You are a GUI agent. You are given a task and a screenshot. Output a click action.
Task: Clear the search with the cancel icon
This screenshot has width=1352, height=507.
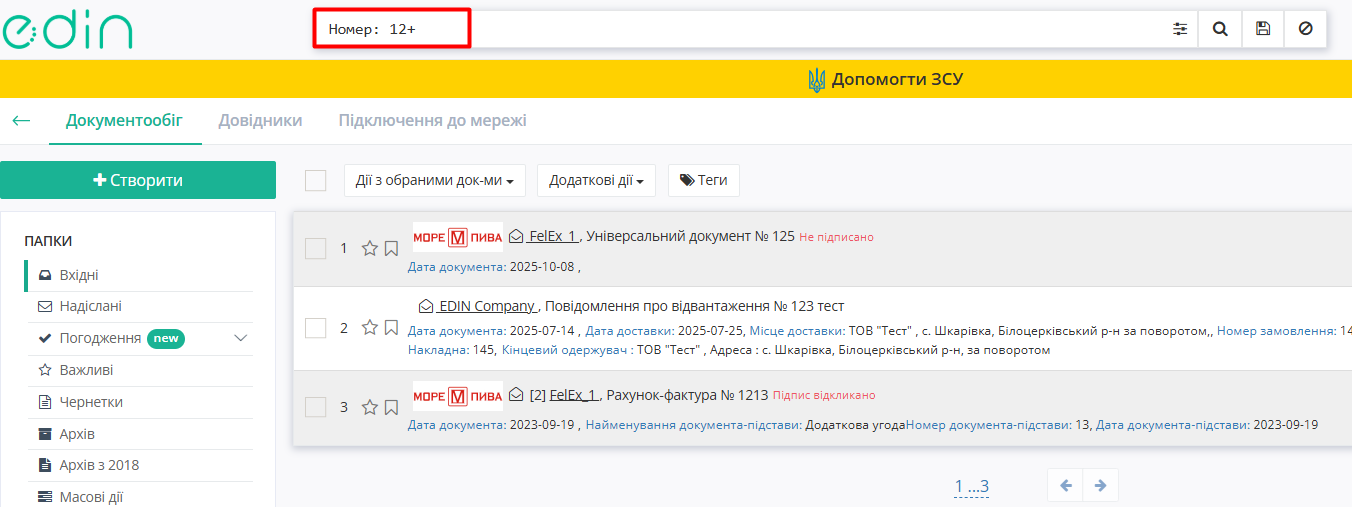click(x=1305, y=29)
